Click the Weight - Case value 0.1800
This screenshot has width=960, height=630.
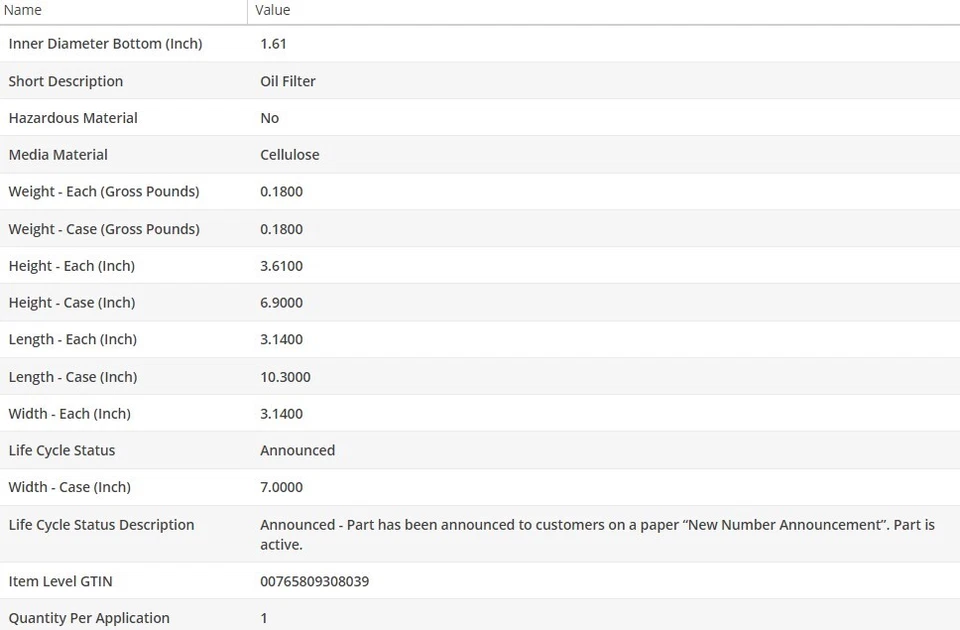click(282, 229)
